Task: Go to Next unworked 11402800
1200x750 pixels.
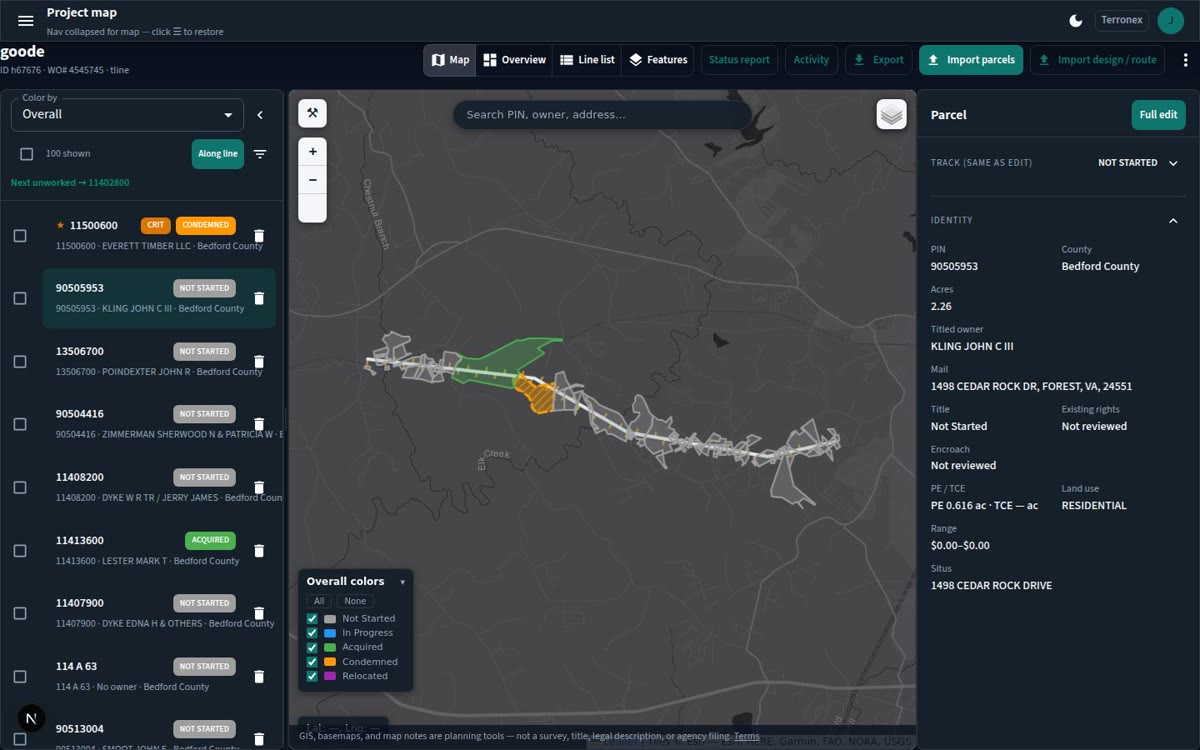Action: pyautogui.click(x=70, y=183)
